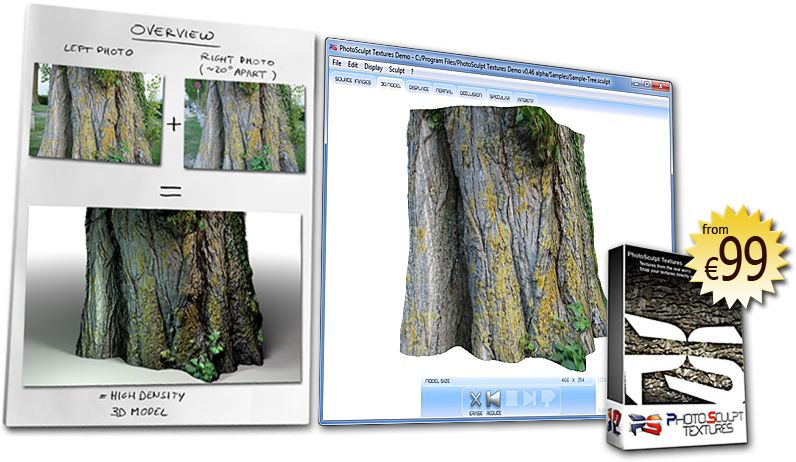Image resolution: width=796 pixels, height=462 pixels.
Task: Open the Display menu
Action: pyautogui.click(x=373, y=67)
